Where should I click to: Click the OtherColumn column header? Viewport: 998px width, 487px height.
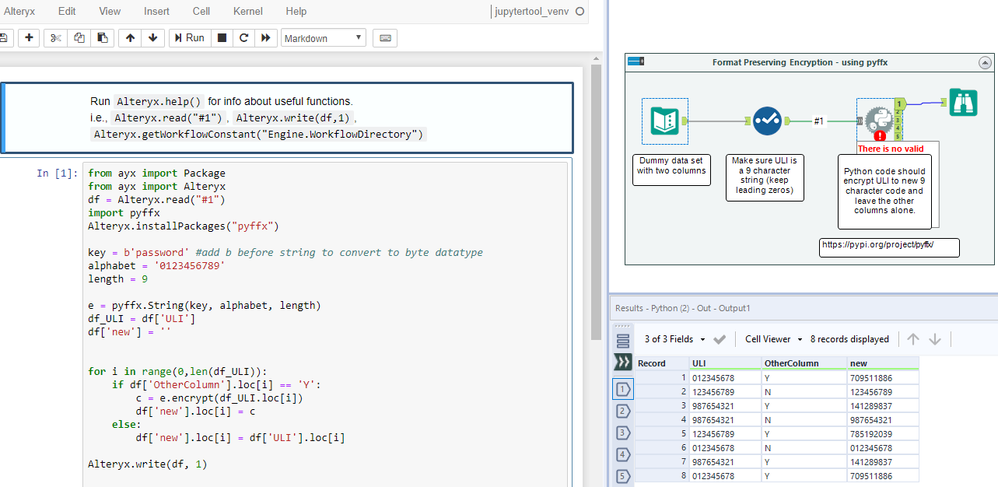pos(805,363)
